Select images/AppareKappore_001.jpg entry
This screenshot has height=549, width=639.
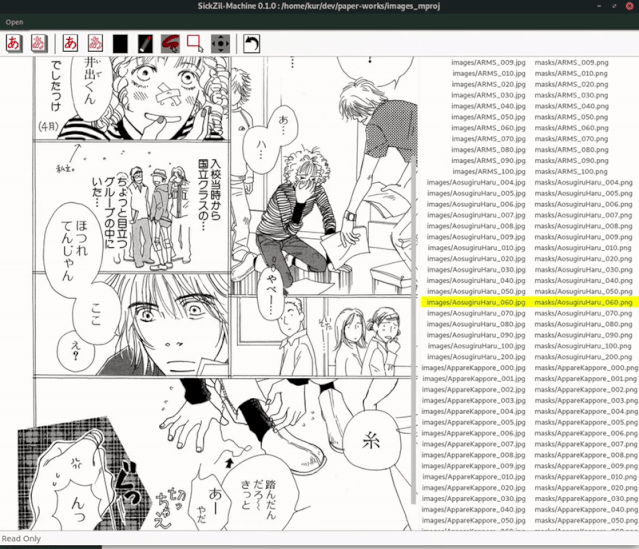pyautogui.click(x=474, y=379)
